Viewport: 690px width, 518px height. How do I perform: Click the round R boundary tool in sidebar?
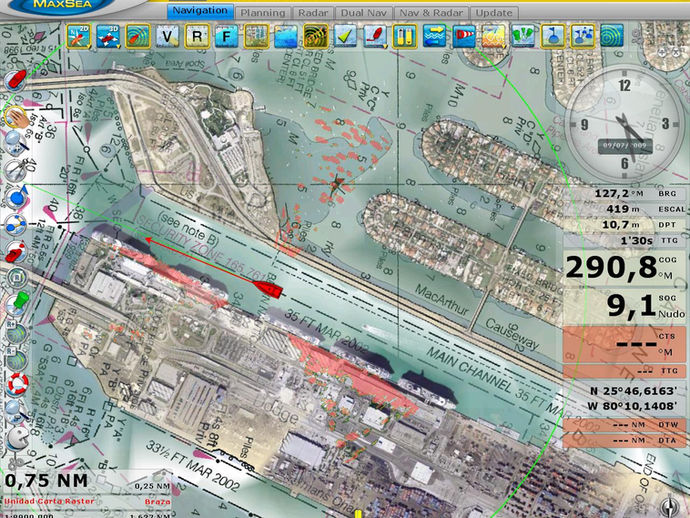tap(17, 278)
